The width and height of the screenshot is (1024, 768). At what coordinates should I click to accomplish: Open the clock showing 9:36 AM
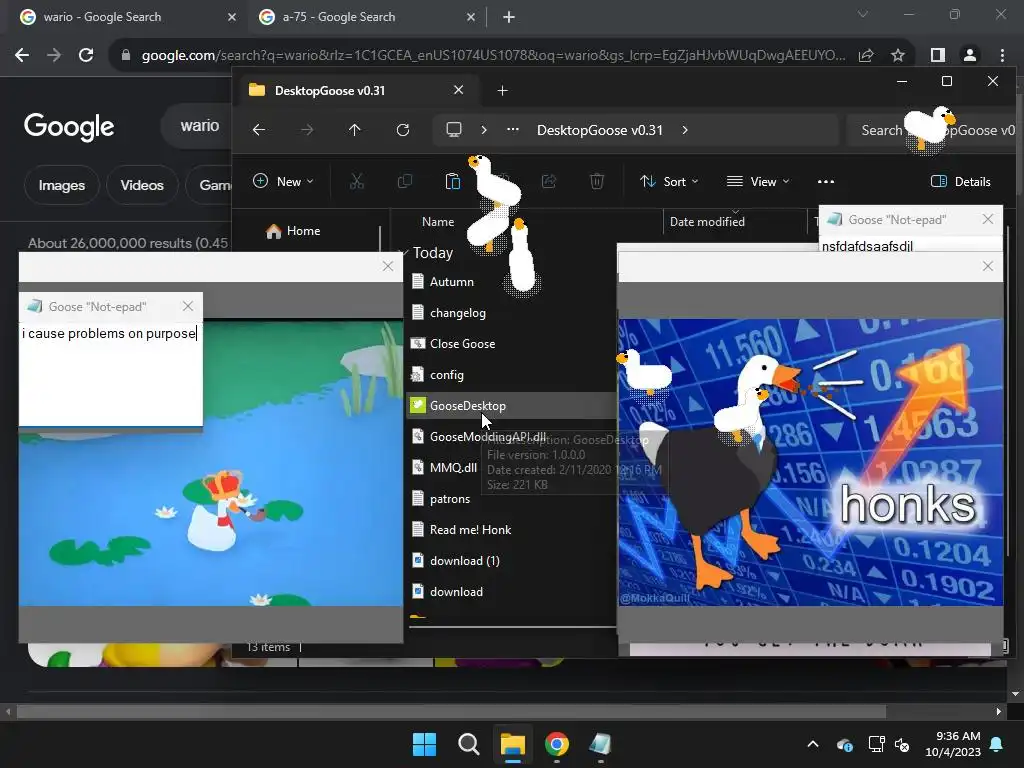(953, 744)
